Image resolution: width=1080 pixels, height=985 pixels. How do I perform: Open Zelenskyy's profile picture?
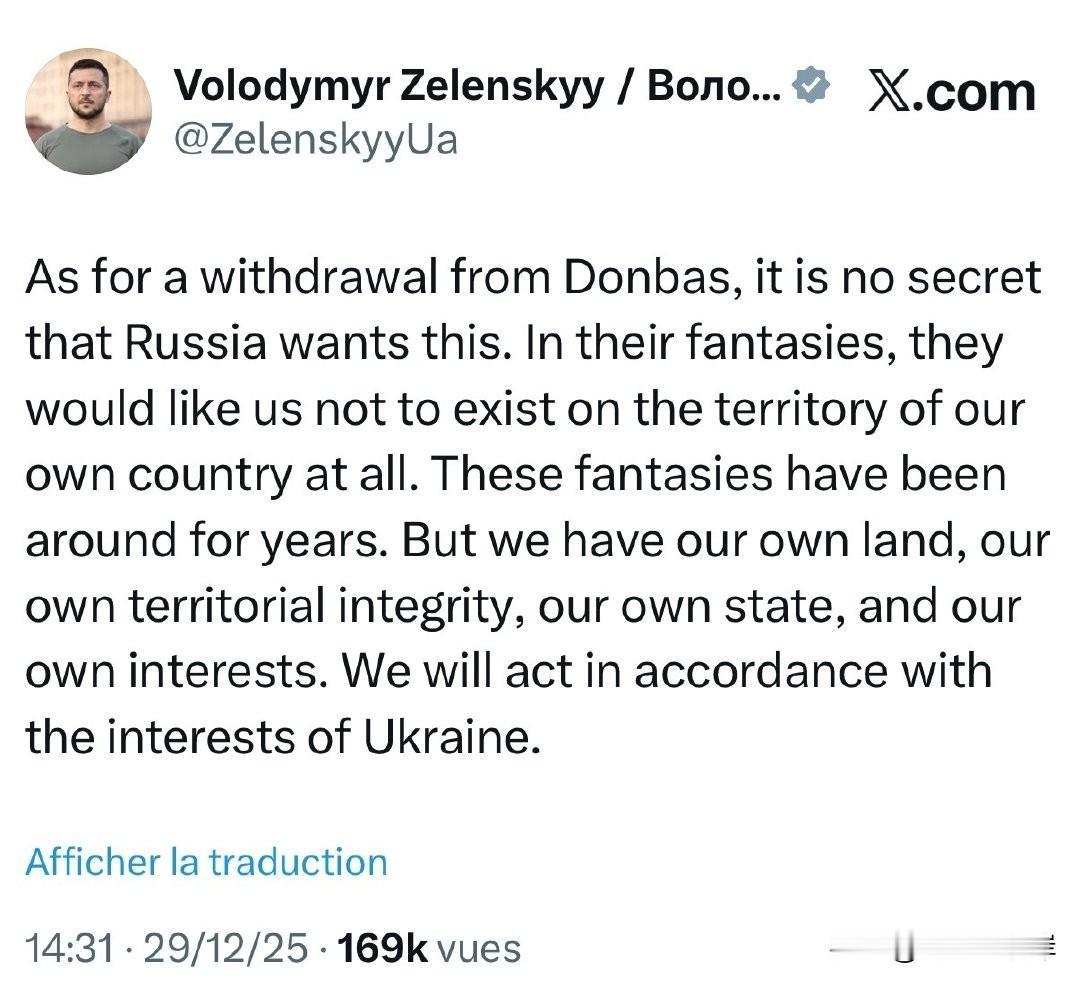(88, 110)
